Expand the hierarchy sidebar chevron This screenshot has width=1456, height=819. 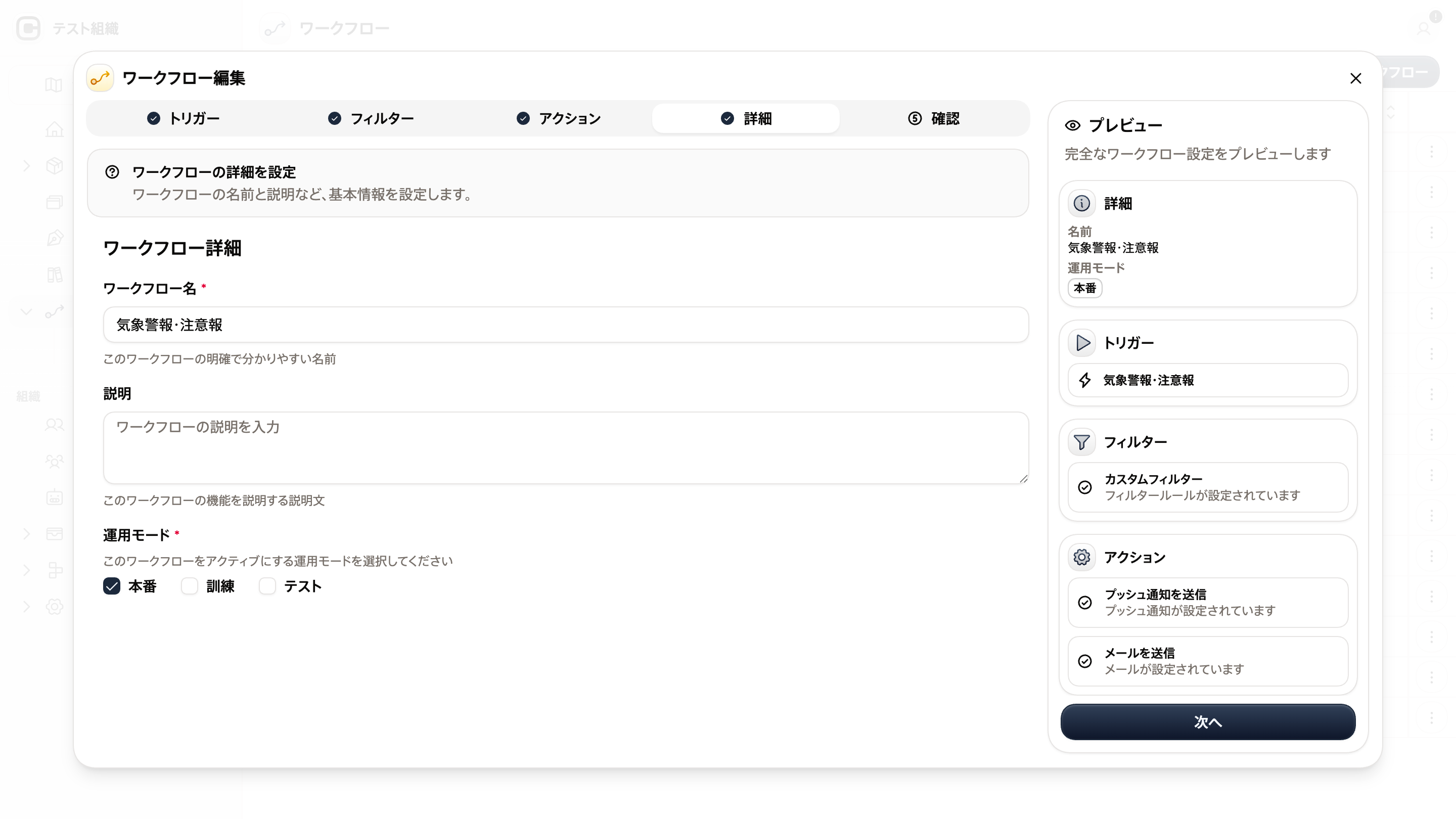[x=27, y=570]
